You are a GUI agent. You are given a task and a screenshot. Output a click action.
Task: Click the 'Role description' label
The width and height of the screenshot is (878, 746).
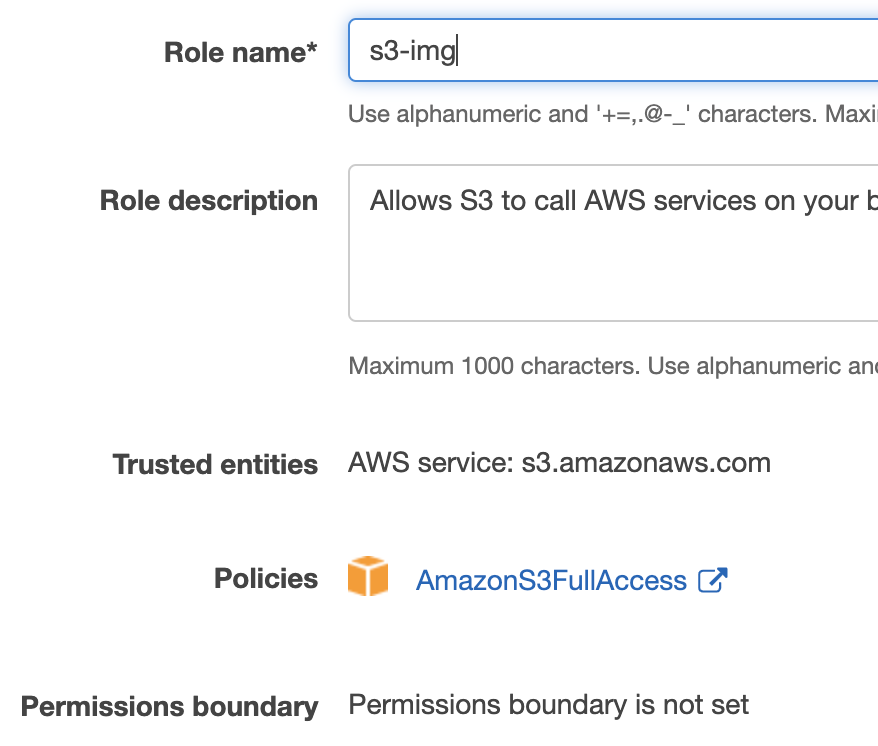coord(208,201)
